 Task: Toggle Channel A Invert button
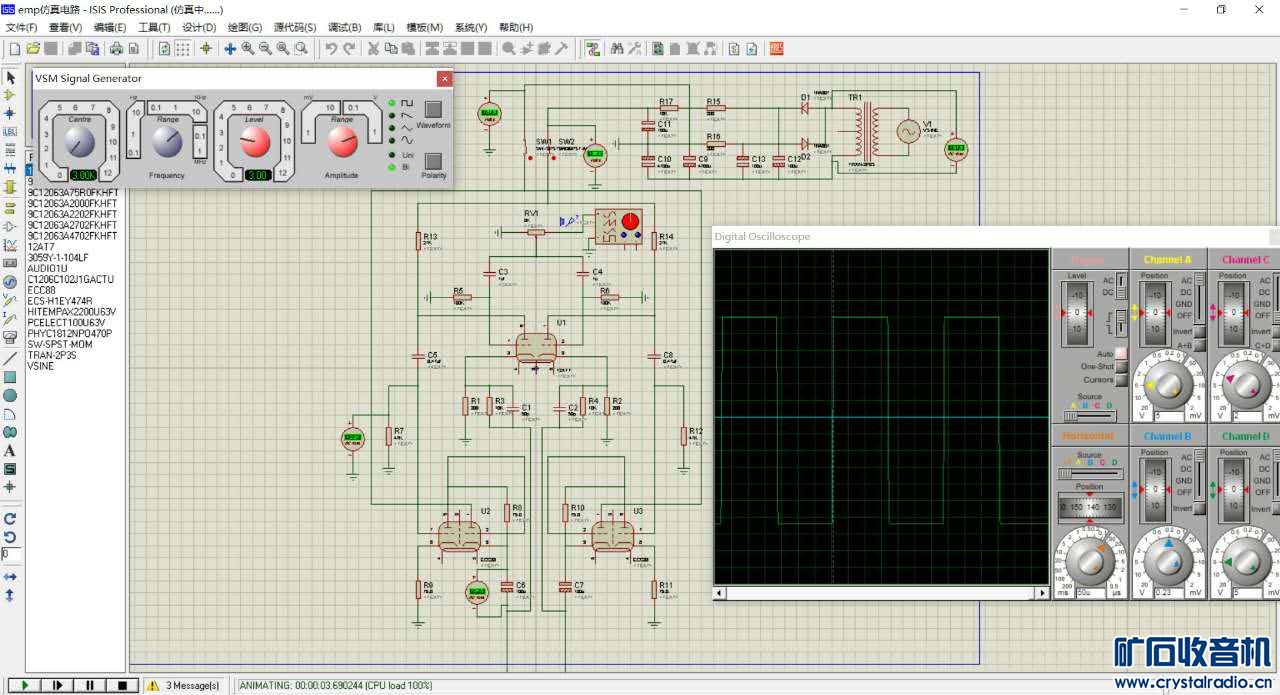click(x=1199, y=331)
